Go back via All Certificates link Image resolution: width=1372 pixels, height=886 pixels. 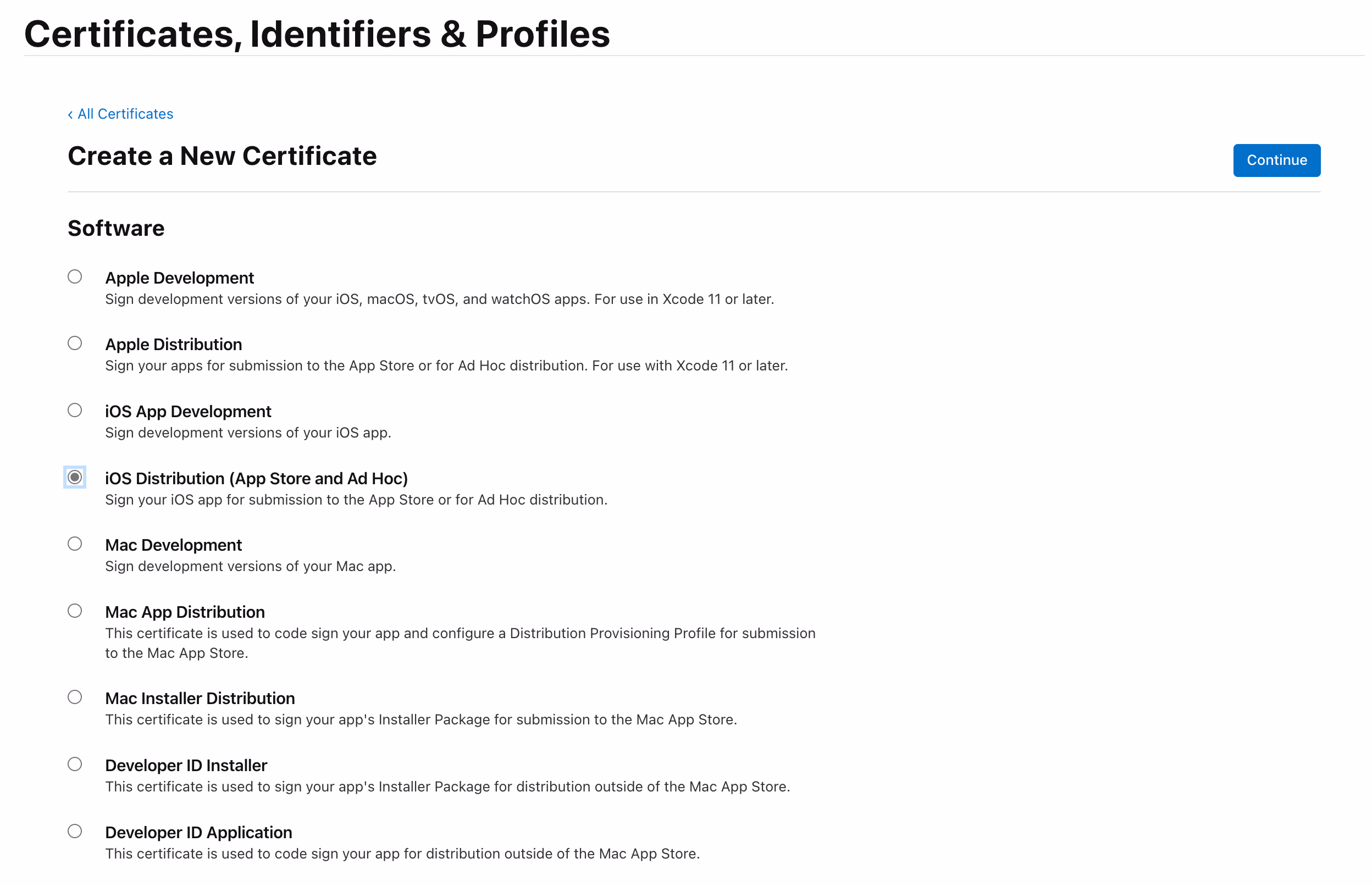[125, 114]
